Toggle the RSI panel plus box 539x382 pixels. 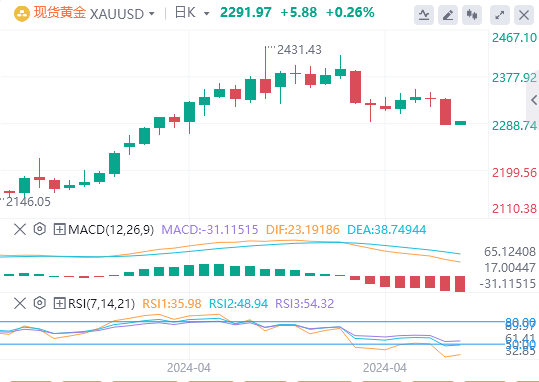pyautogui.click(x=59, y=304)
